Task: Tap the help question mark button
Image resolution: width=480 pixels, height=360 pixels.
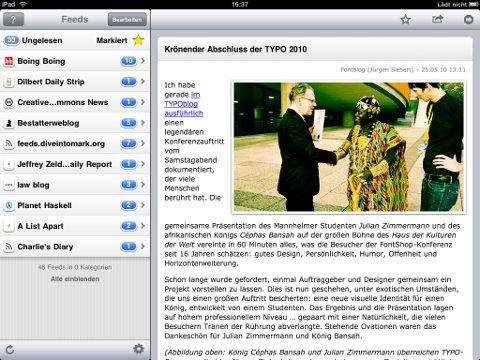Action: coord(13,19)
